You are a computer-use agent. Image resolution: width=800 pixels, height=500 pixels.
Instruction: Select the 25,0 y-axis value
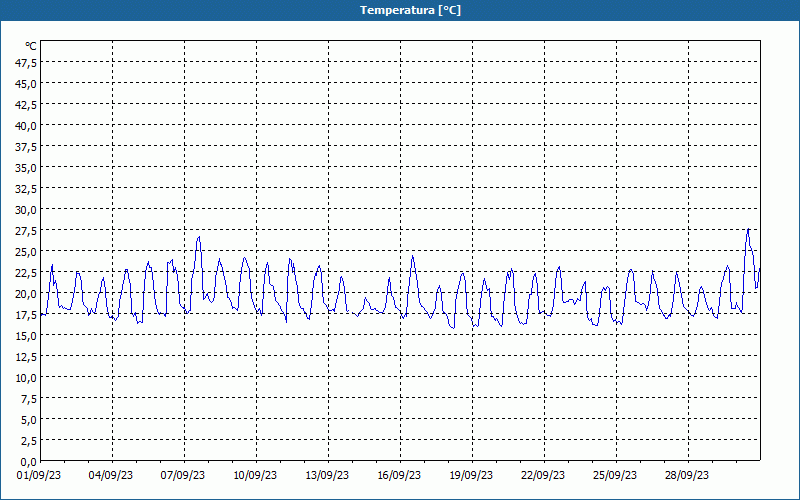click(26, 252)
